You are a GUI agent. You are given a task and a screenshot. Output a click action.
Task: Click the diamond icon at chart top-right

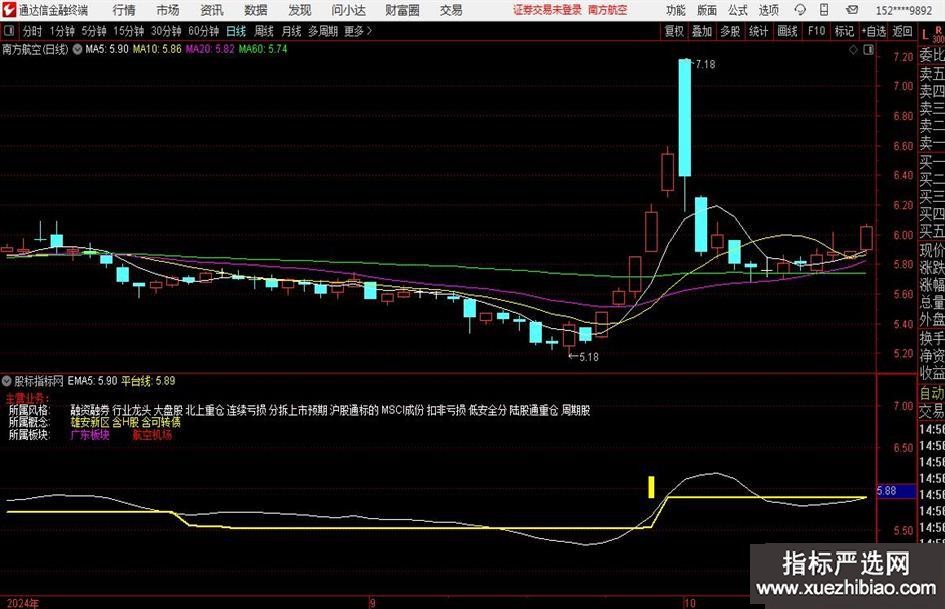(853, 50)
